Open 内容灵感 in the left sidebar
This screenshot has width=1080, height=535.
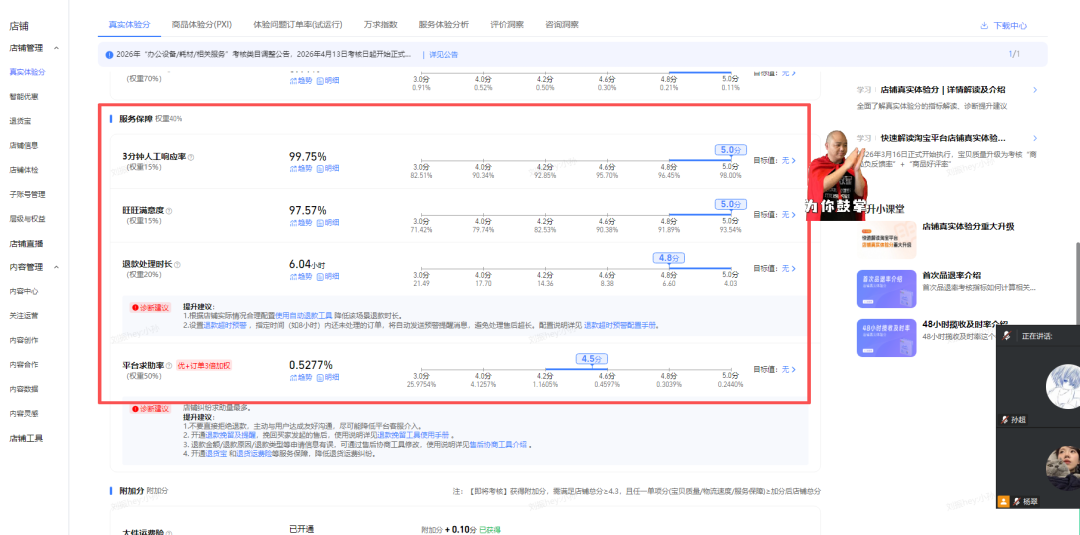[23, 414]
